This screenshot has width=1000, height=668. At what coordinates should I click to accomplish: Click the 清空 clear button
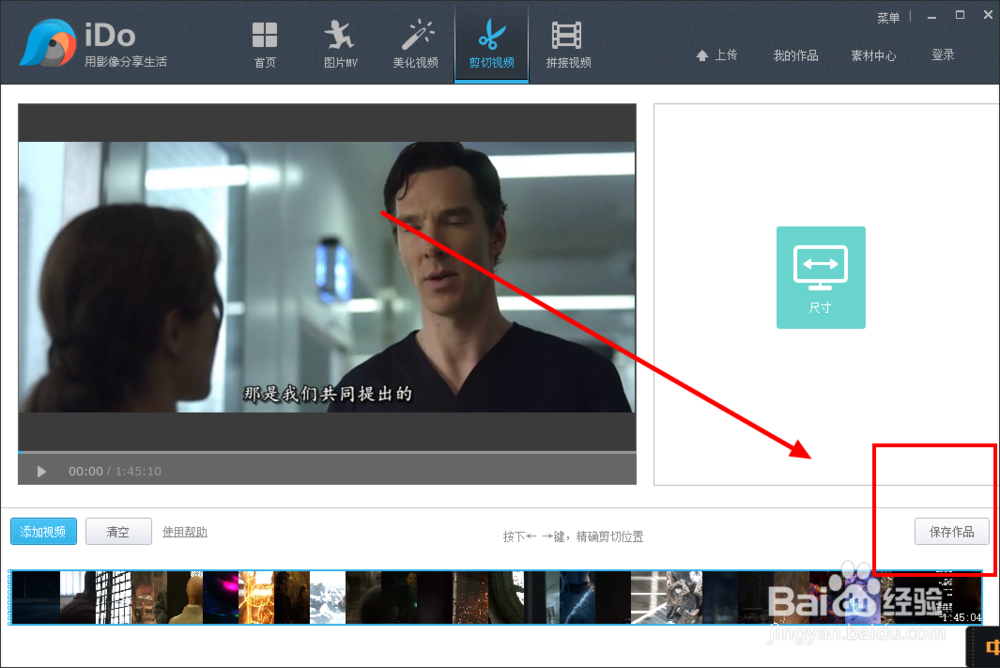click(118, 531)
